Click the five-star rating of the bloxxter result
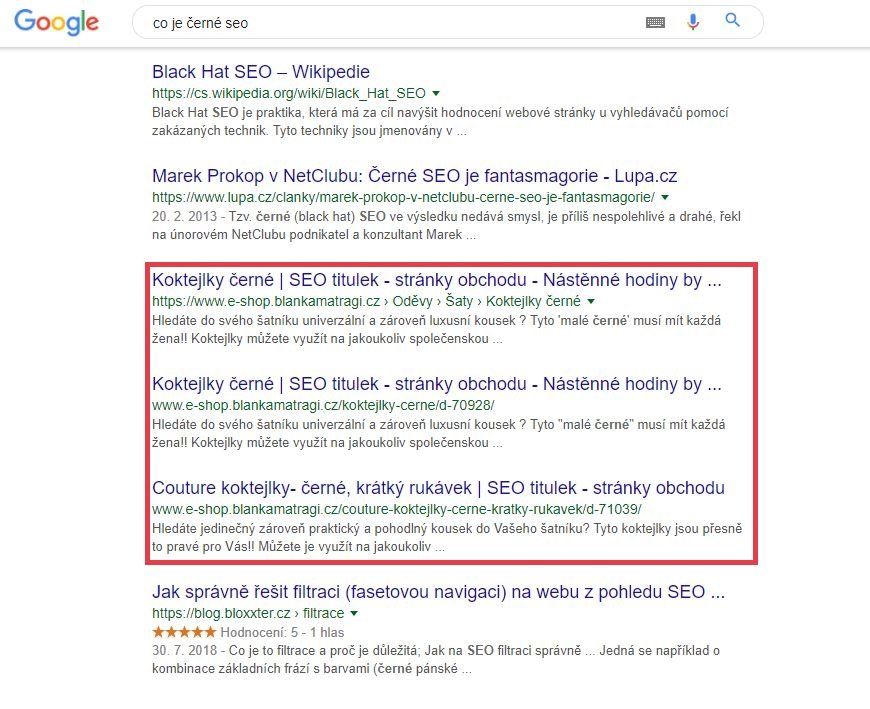This screenshot has height=709, width=870. coord(184,632)
